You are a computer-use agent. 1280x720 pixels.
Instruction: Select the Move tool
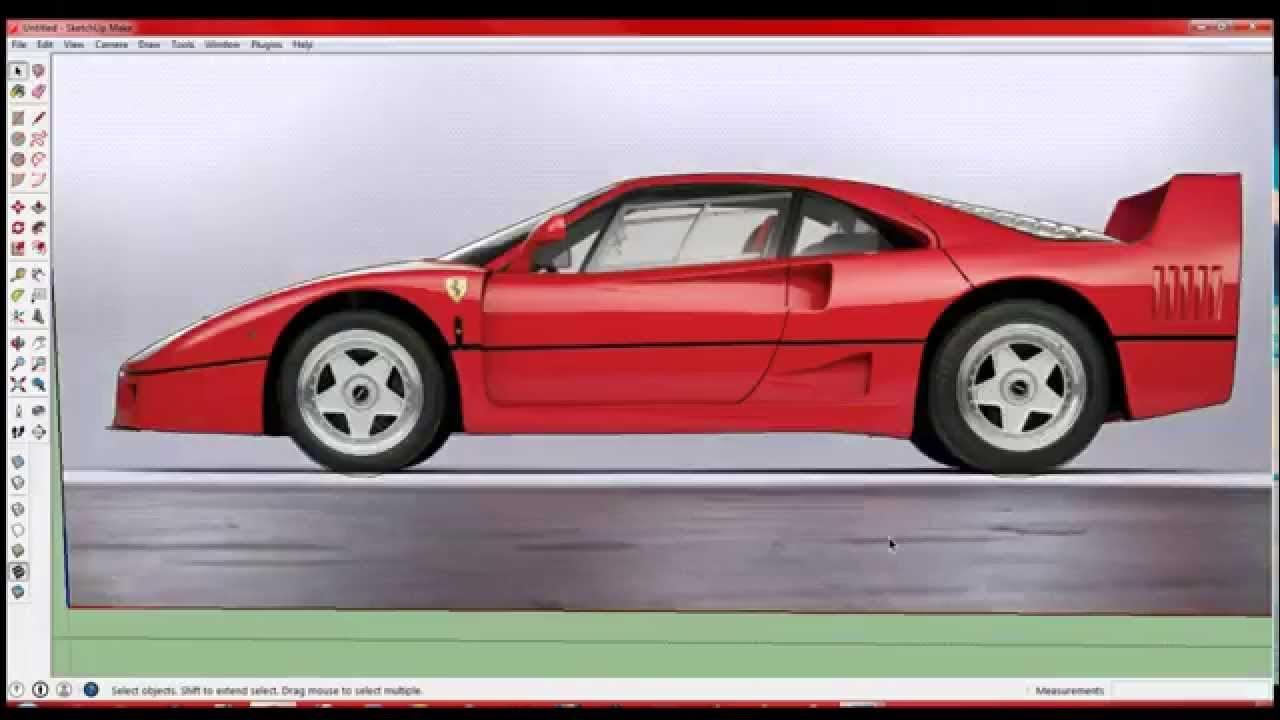(x=17, y=207)
